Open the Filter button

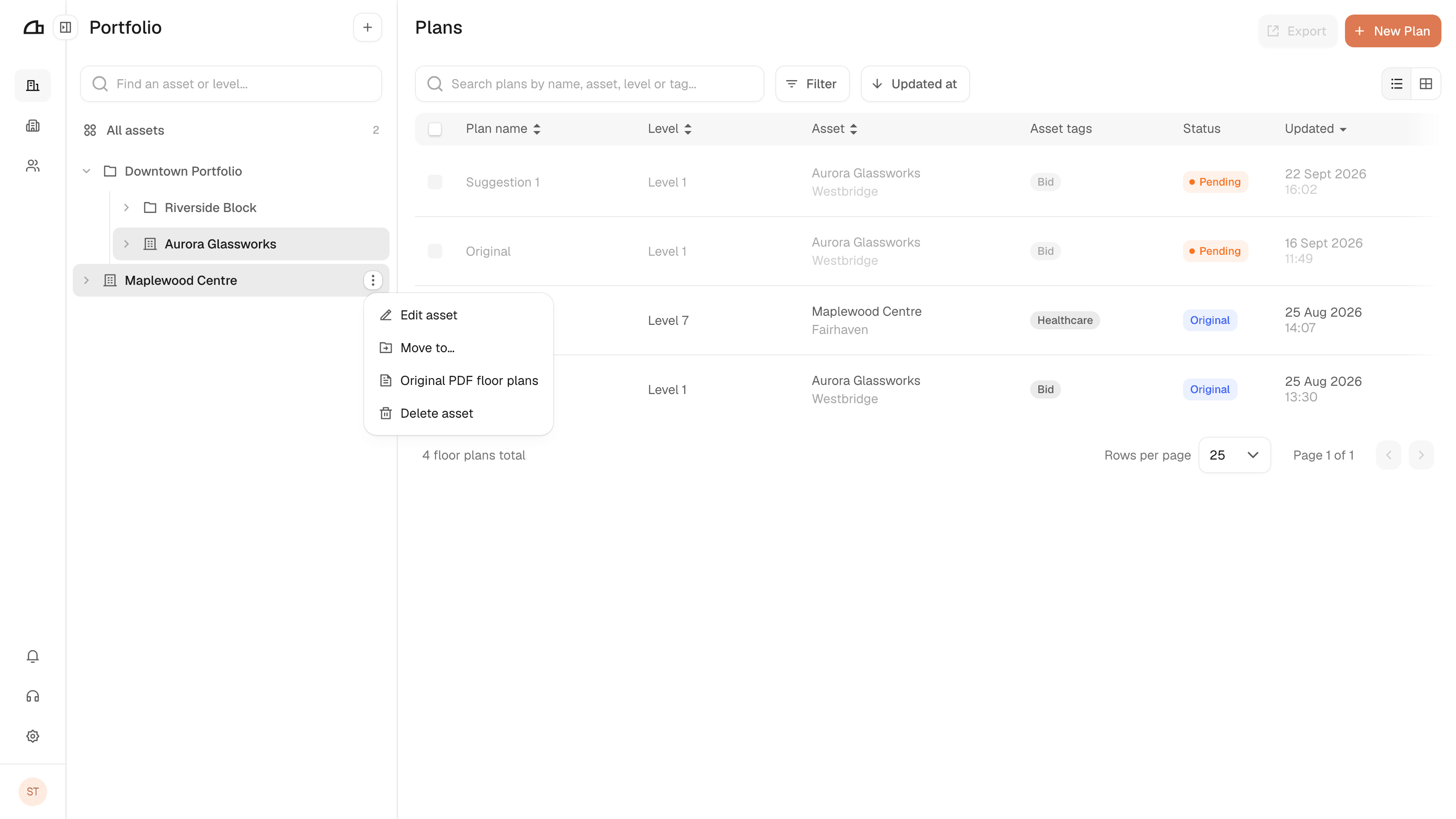812,84
